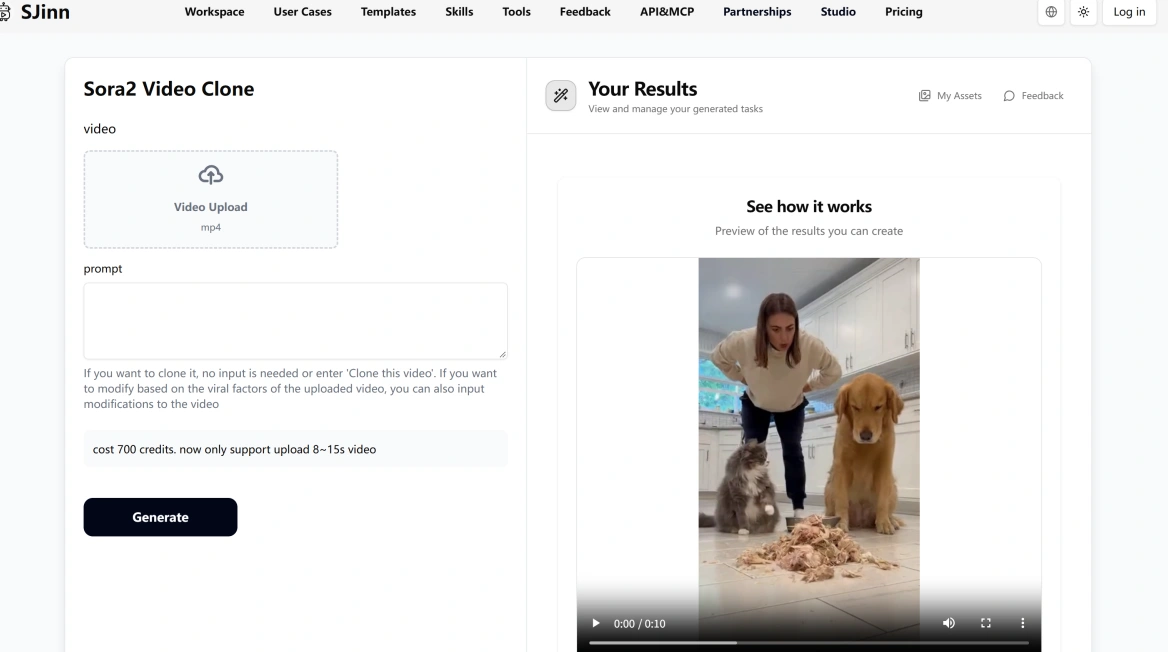
Task: Click the 'cost 700 credits' notice text
Action: coord(234,449)
